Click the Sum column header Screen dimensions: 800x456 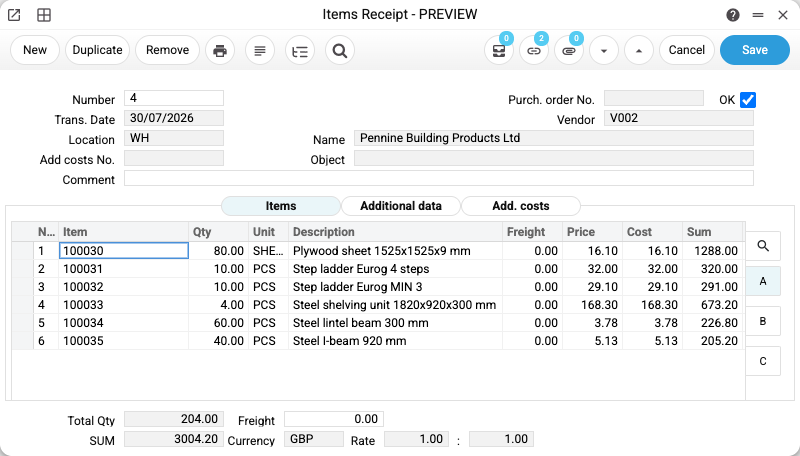pos(713,232)
